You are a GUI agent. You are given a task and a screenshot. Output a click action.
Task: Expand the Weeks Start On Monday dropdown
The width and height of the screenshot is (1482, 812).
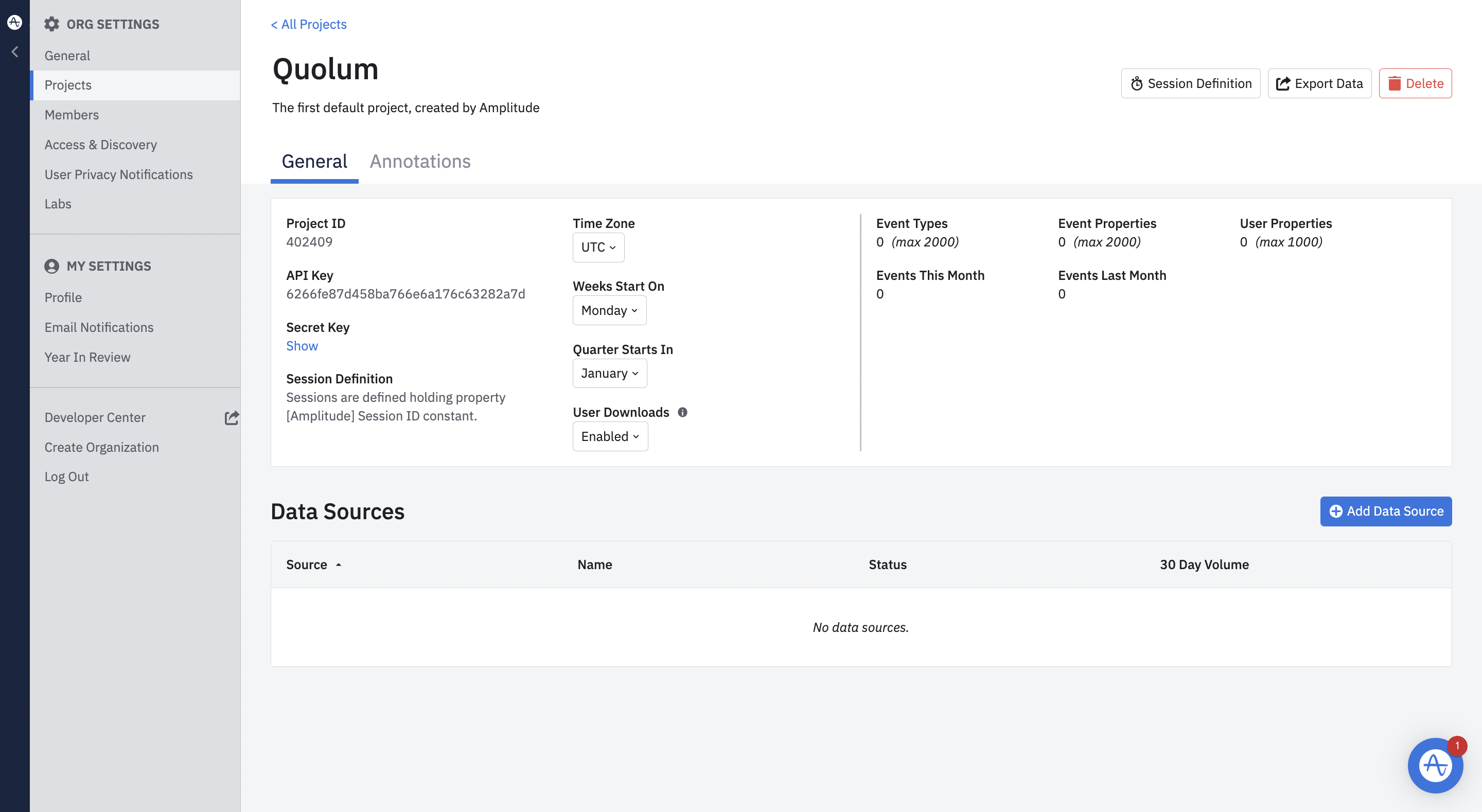609,311
